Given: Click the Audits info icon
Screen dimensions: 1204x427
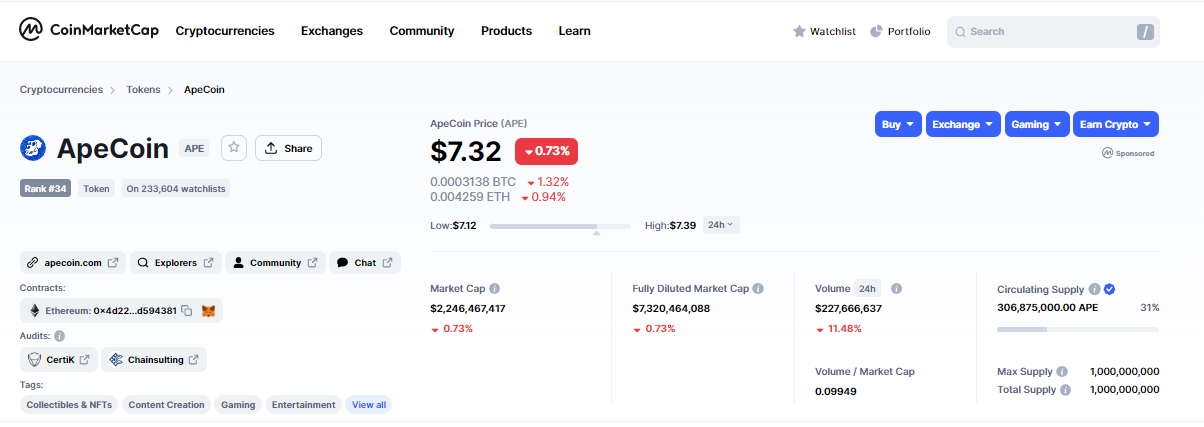Looking at the screenshot, I should point(60,336).
